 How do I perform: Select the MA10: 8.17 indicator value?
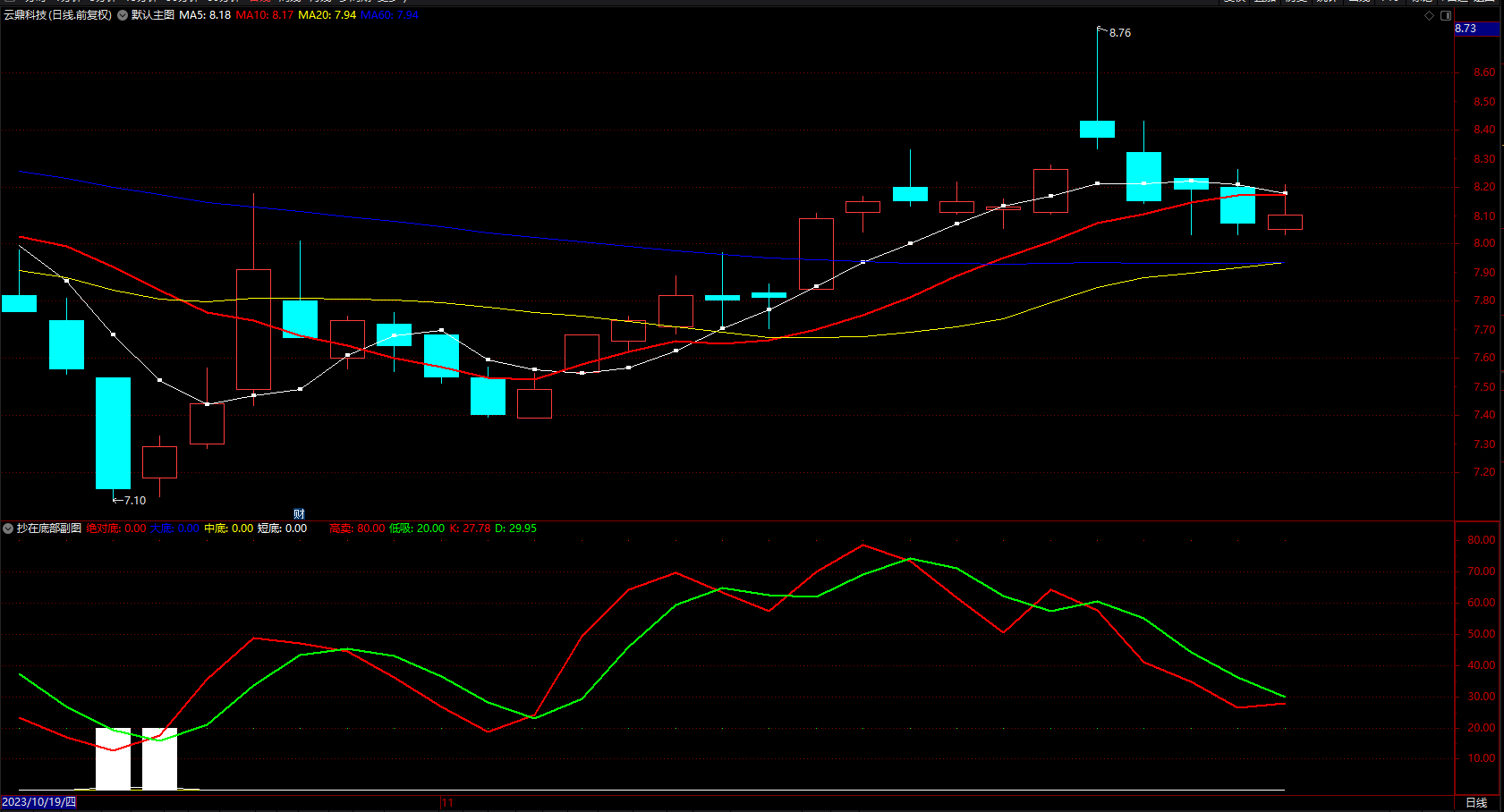tap(265, 15)
